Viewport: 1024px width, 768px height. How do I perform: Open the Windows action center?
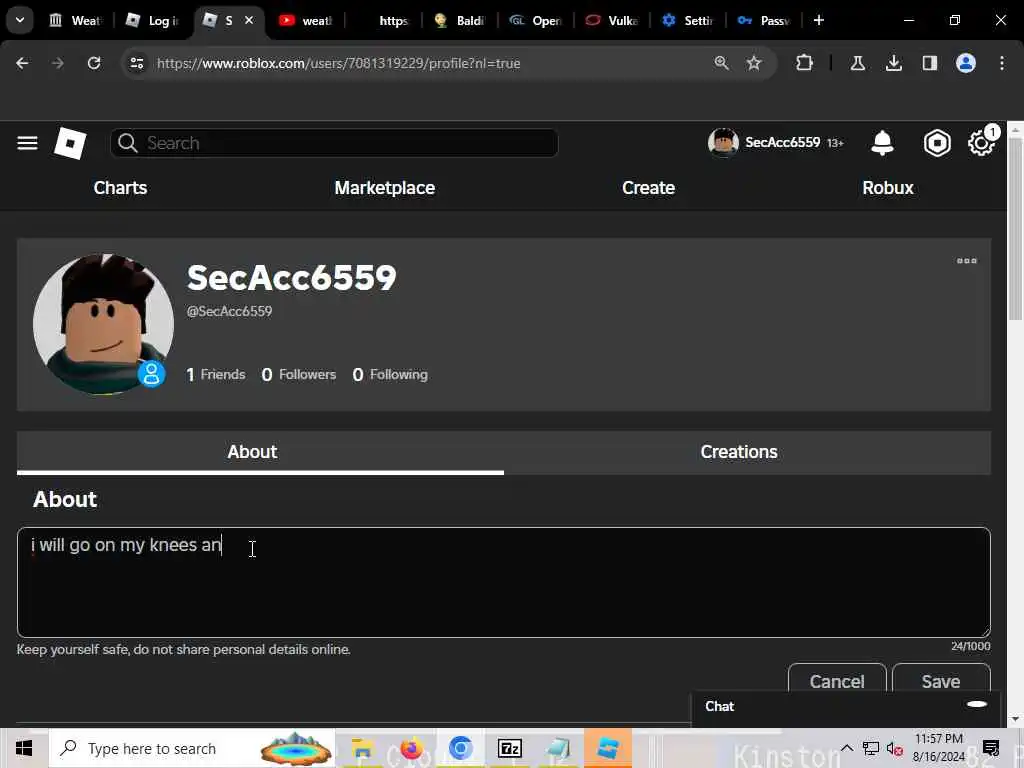pyautogui.click(x=991, y=748)
